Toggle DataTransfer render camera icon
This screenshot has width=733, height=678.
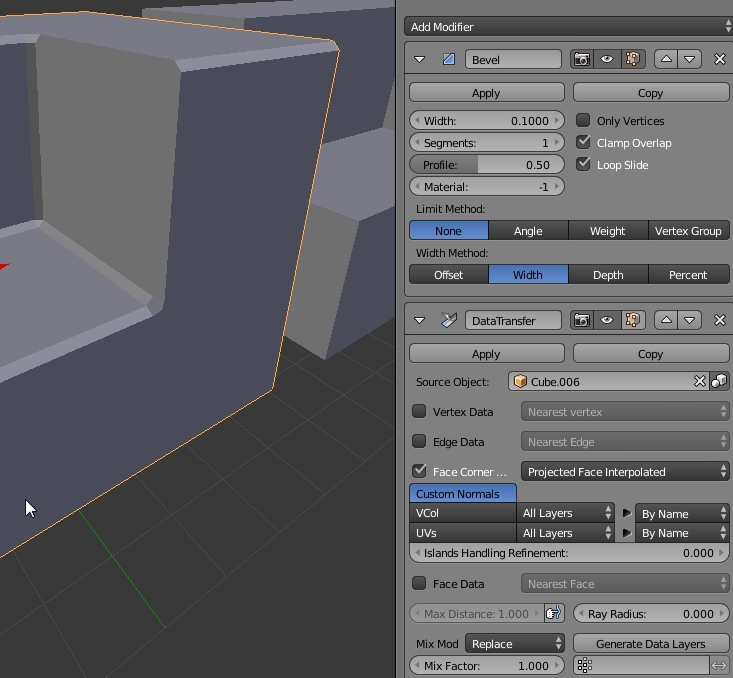(x=582, y=320)
